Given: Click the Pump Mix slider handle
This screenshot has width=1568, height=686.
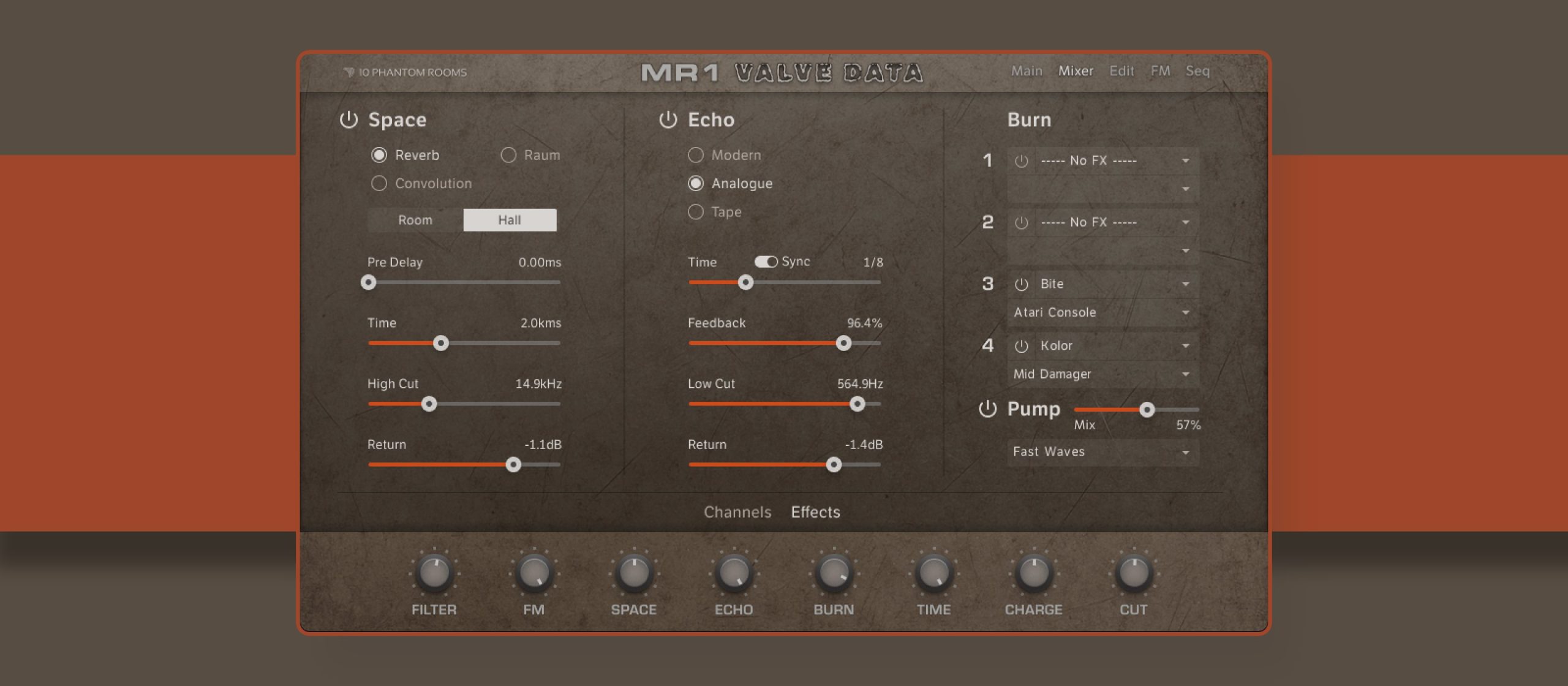Looking at the screenshot, I should coord(1147,409).
